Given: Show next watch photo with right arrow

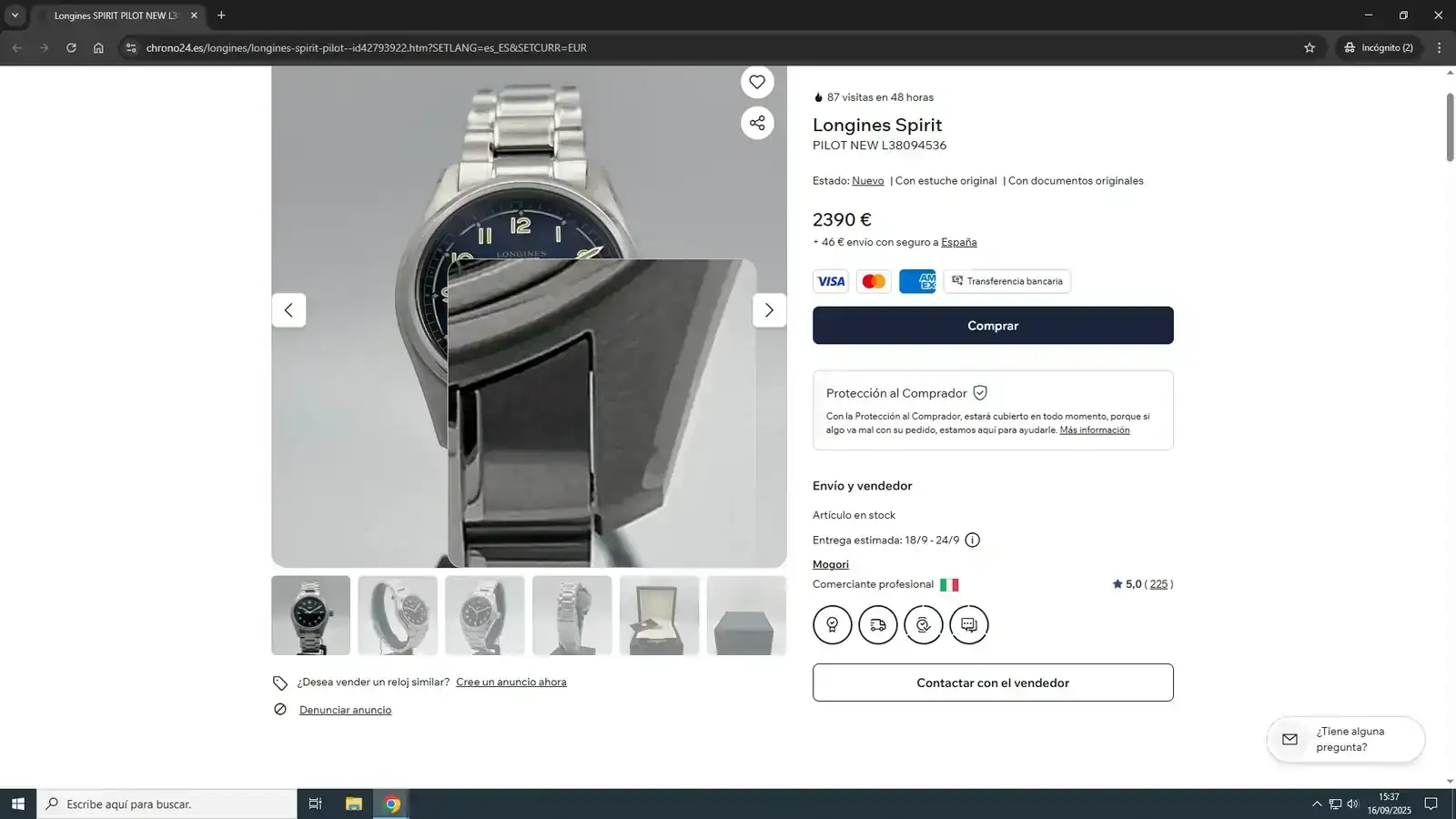Looking at the screenshot, I should pos(769,310).
